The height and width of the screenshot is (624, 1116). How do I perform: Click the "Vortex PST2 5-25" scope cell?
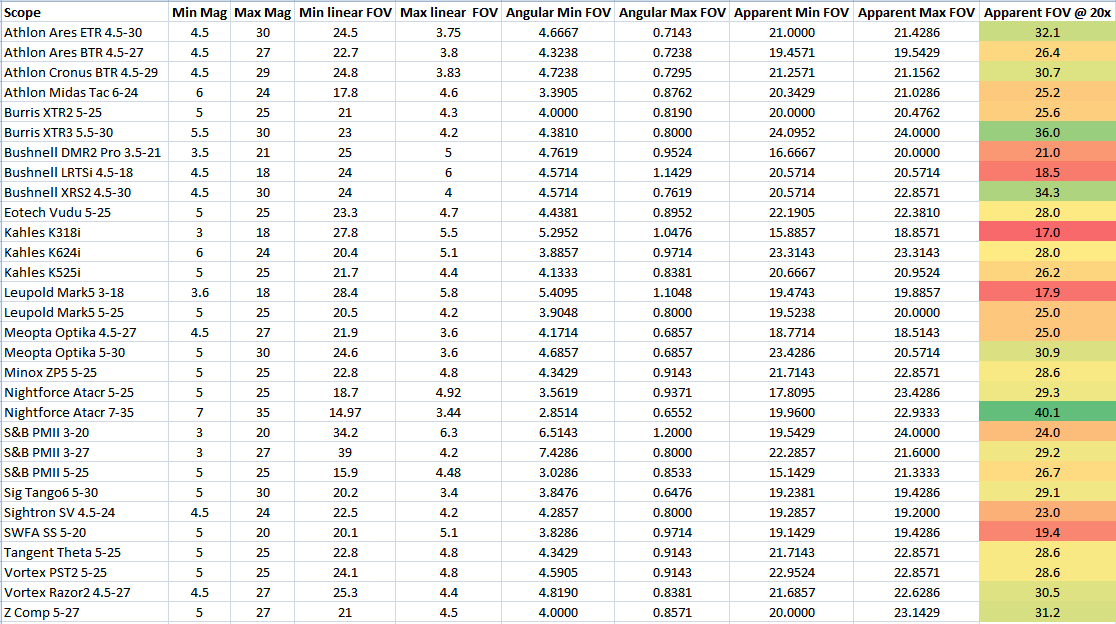(x=84, y=572)
